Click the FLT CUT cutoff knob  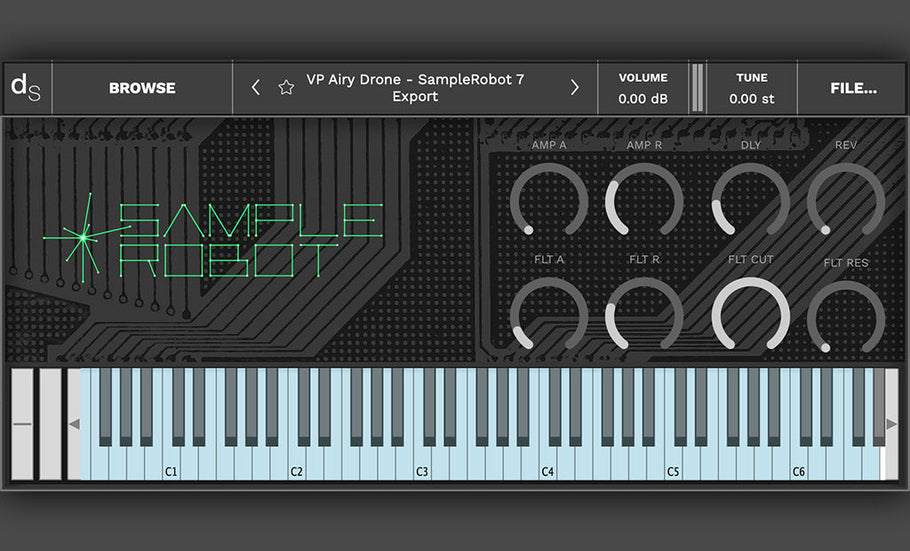point(750,315)
